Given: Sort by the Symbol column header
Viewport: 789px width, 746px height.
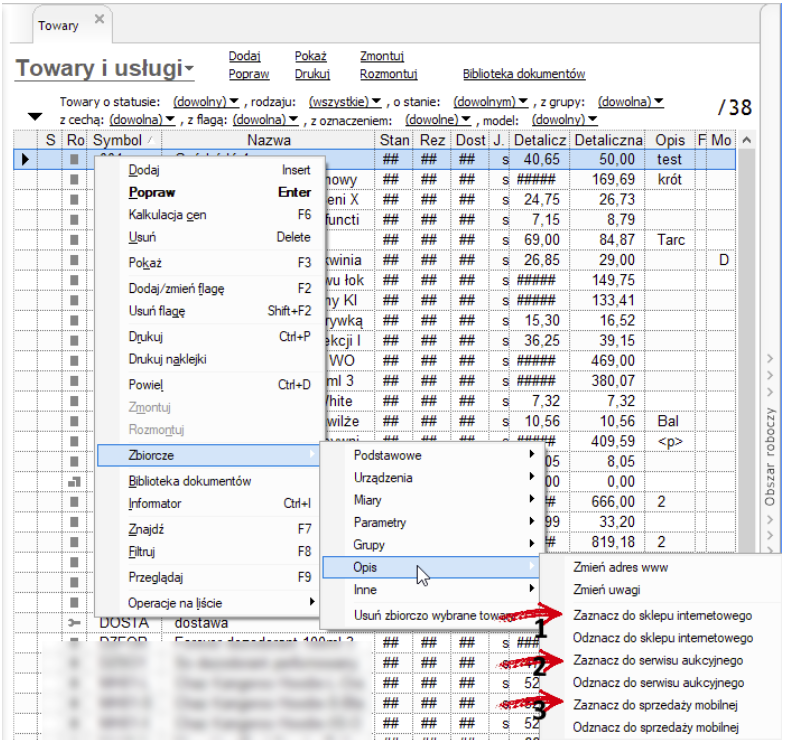Looking at the screenshot, I should point(124,140).
